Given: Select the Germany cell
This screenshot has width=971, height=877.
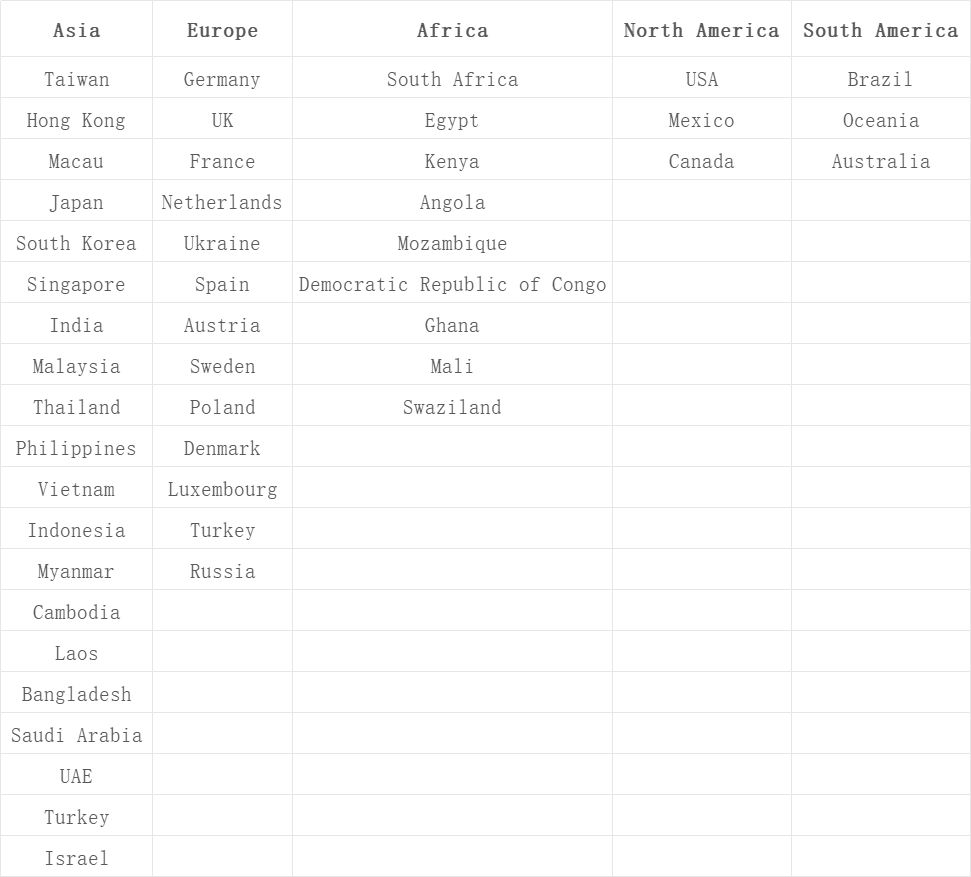Looking at the screenshot, I should point(222,79).
